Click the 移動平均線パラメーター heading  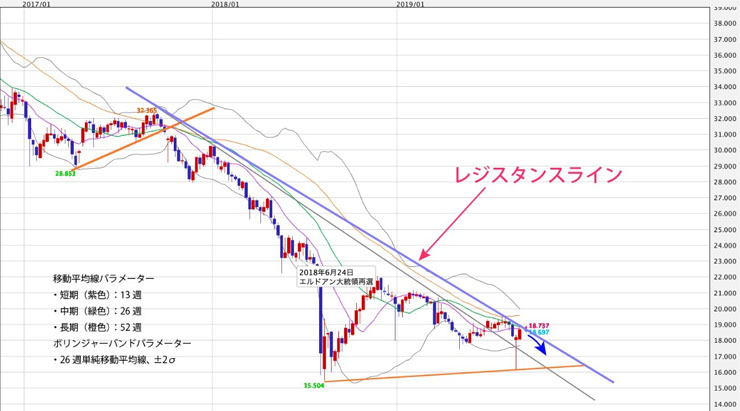(x=103, y=279)
